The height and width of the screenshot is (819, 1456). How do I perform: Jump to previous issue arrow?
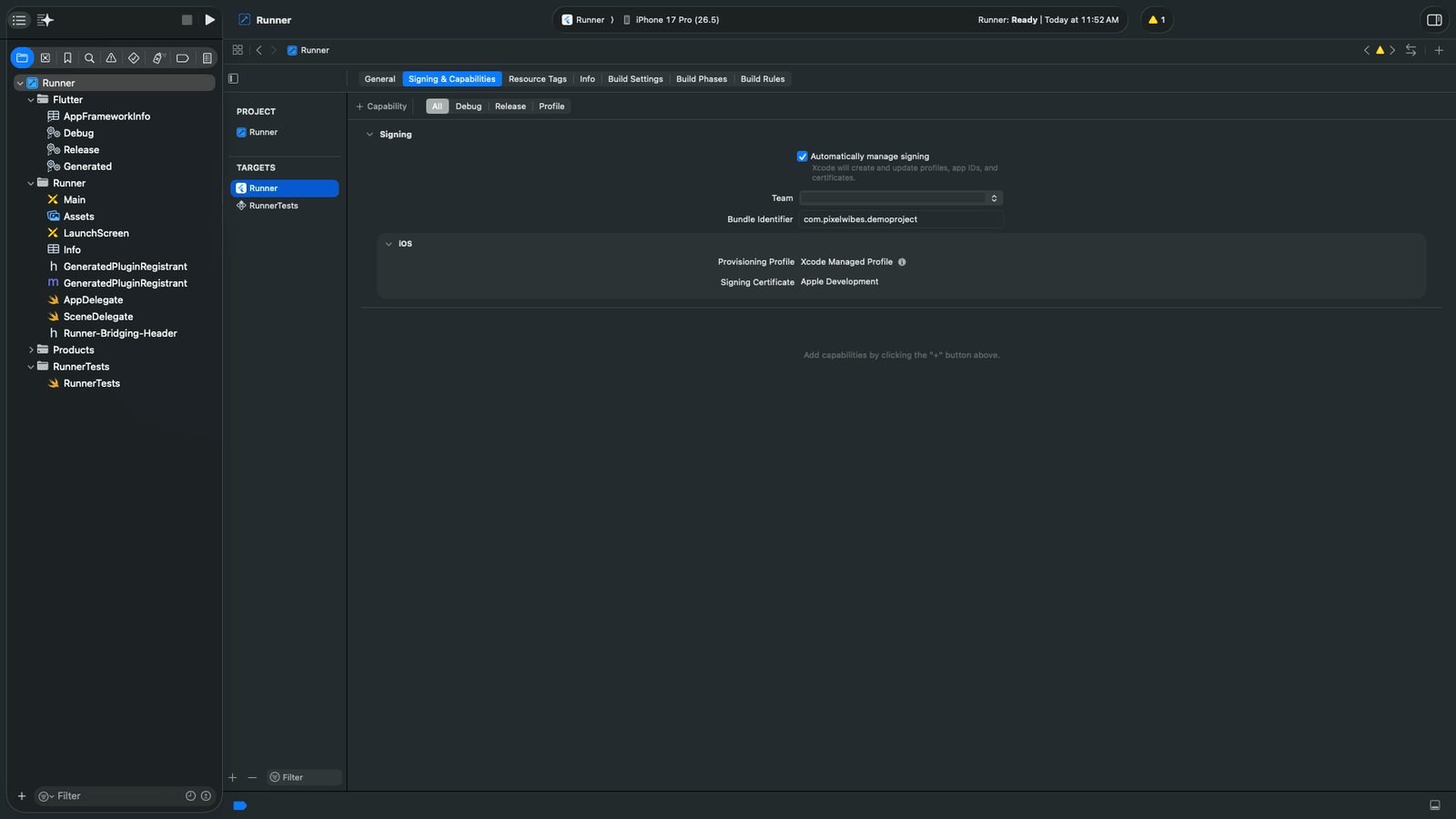pyautogui.click(x=1367, y=50)
